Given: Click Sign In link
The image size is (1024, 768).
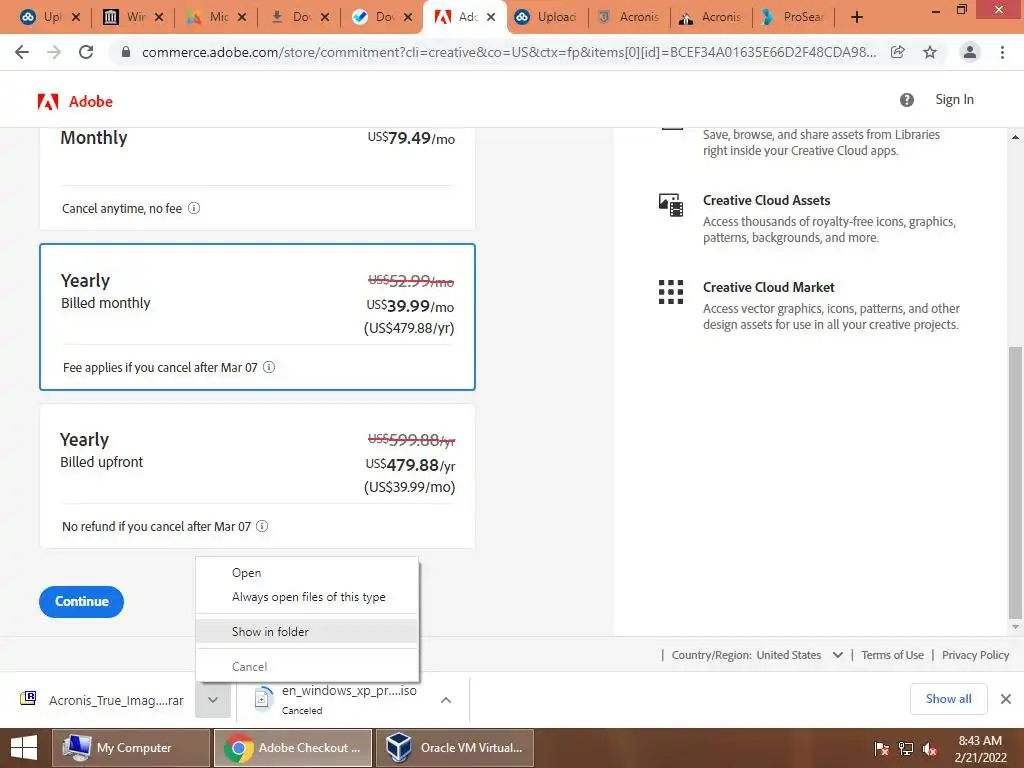Looking at the screenshot, I should point(954,99).
